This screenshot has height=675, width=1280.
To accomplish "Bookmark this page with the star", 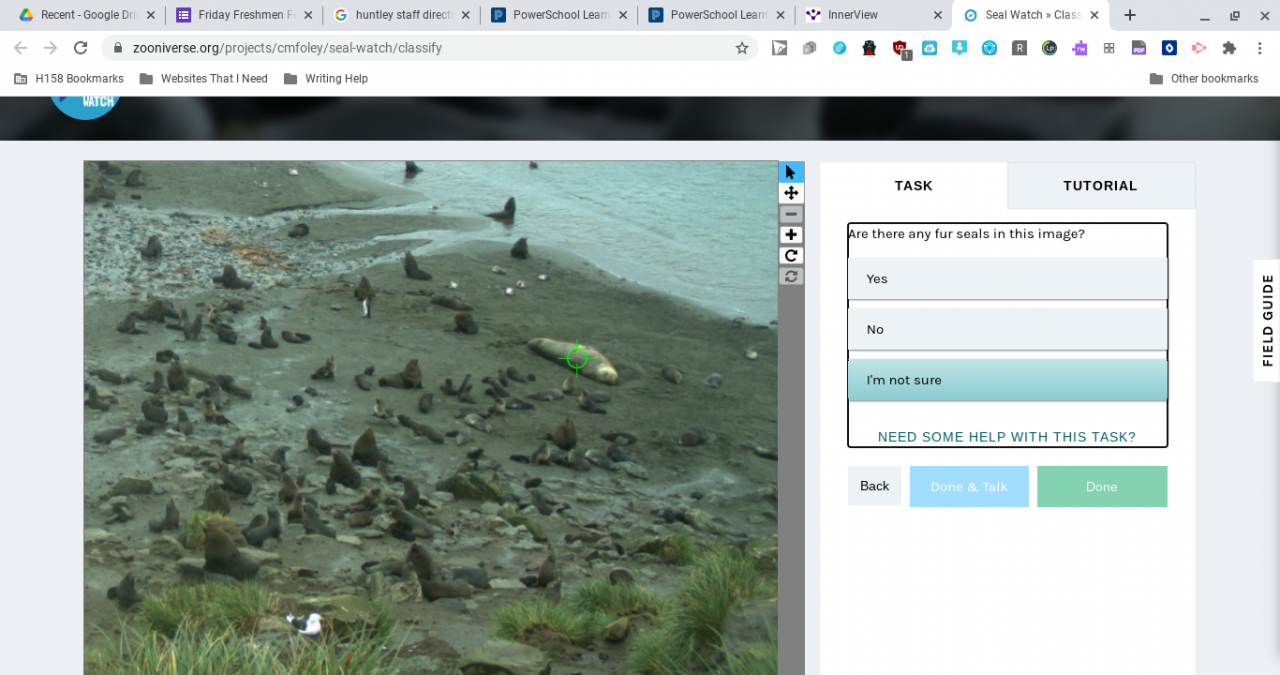I will [x=742, y=48].
